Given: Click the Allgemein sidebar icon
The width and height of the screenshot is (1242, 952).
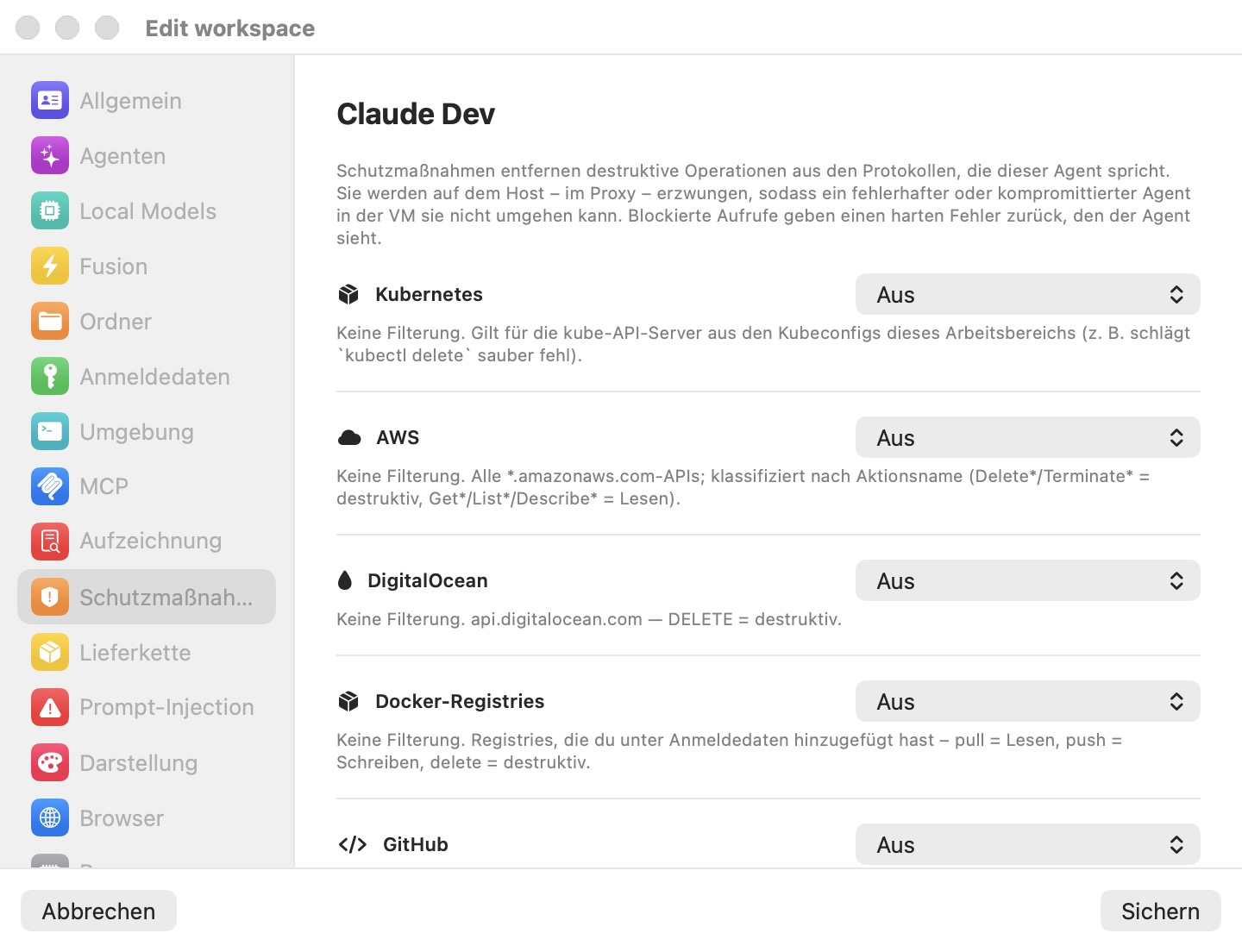Looking at the screenshot, I should (x=50, y=101).
